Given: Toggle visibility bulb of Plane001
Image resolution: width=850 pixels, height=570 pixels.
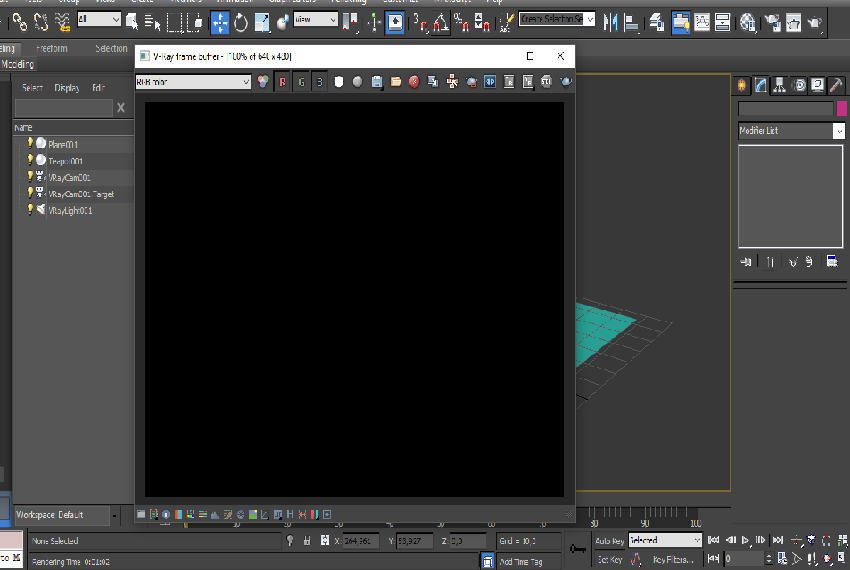Looking at the screenshot, I should (30, 143).
